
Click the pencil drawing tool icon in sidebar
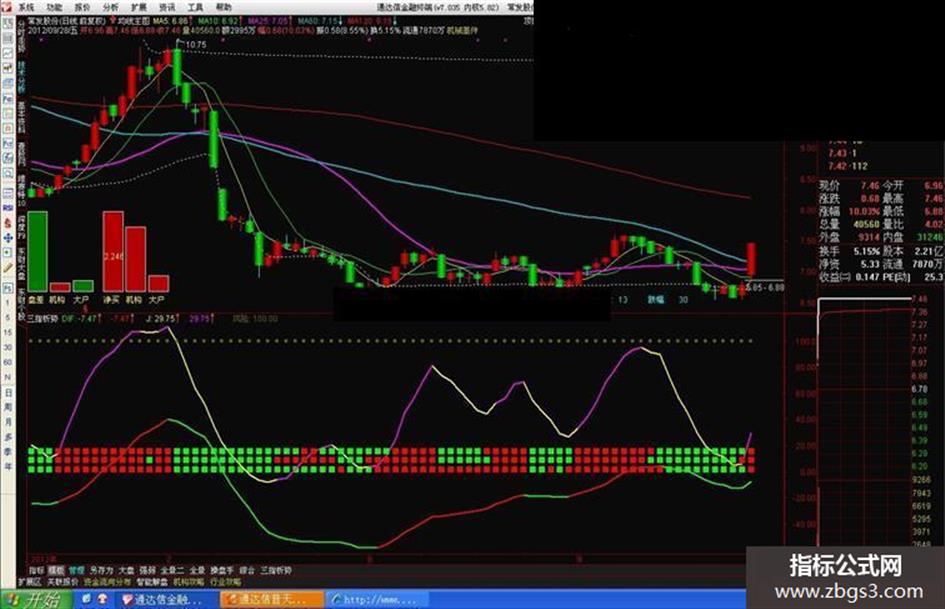click(x=8, y=267)
